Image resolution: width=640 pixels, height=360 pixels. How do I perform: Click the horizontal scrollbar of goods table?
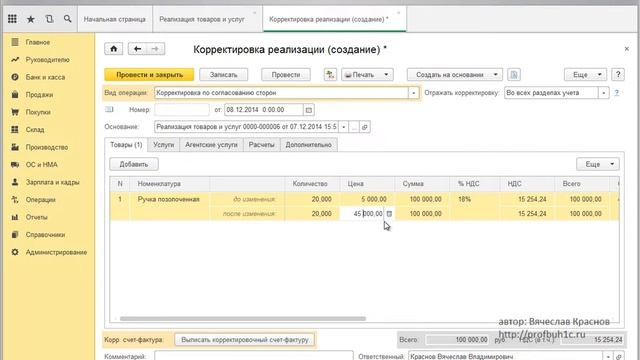243,318
